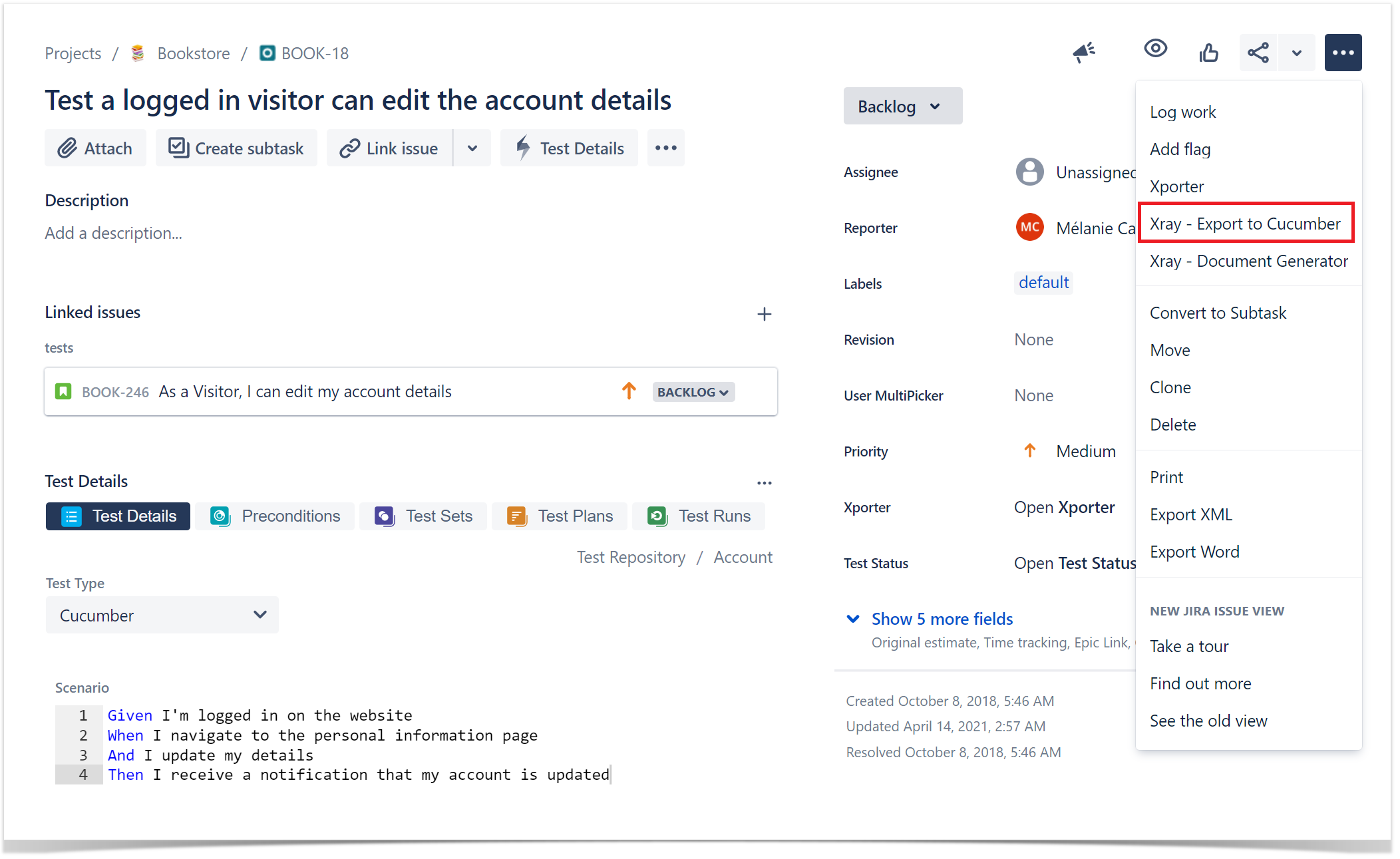Click Create subtask button

click(x=236, y=148)
